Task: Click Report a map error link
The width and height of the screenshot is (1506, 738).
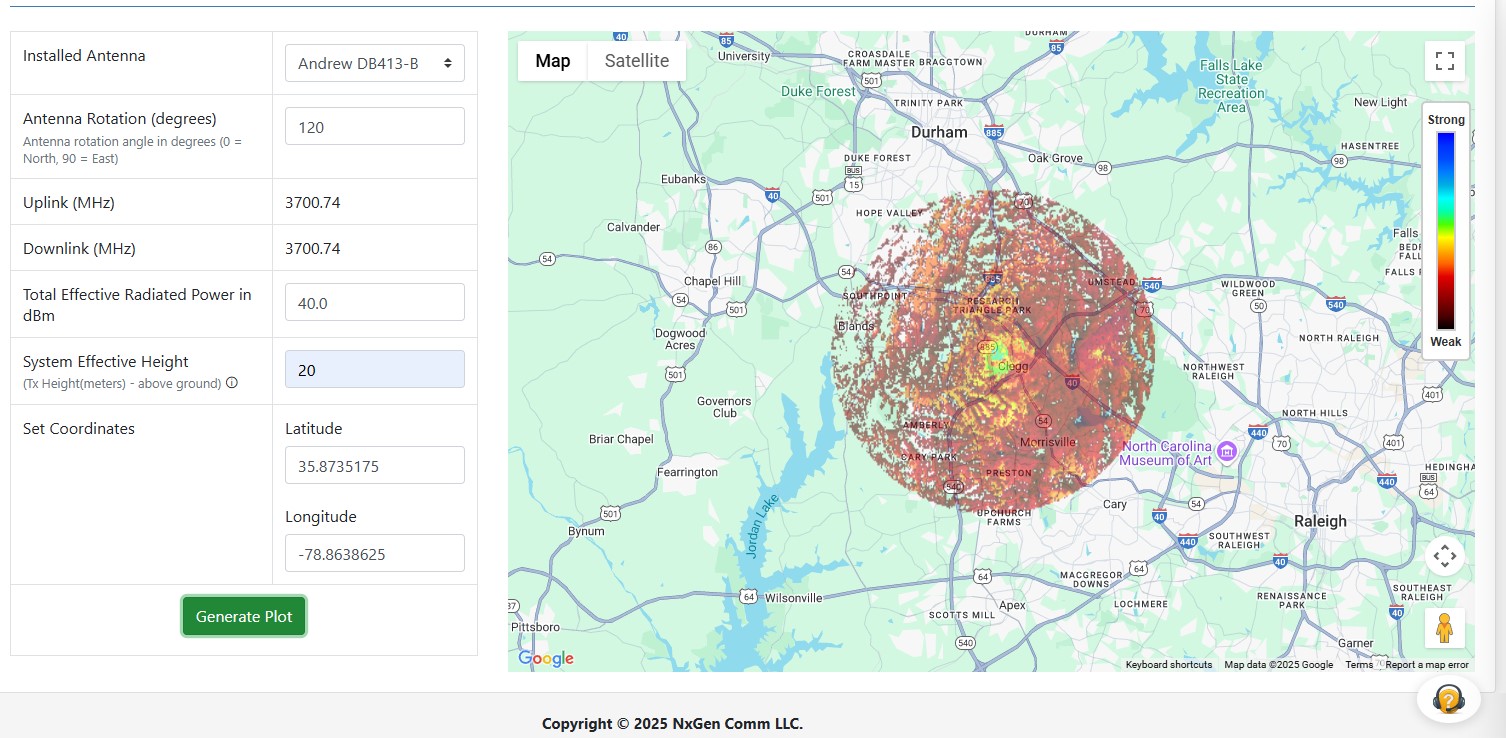Action: (1427, 665)
